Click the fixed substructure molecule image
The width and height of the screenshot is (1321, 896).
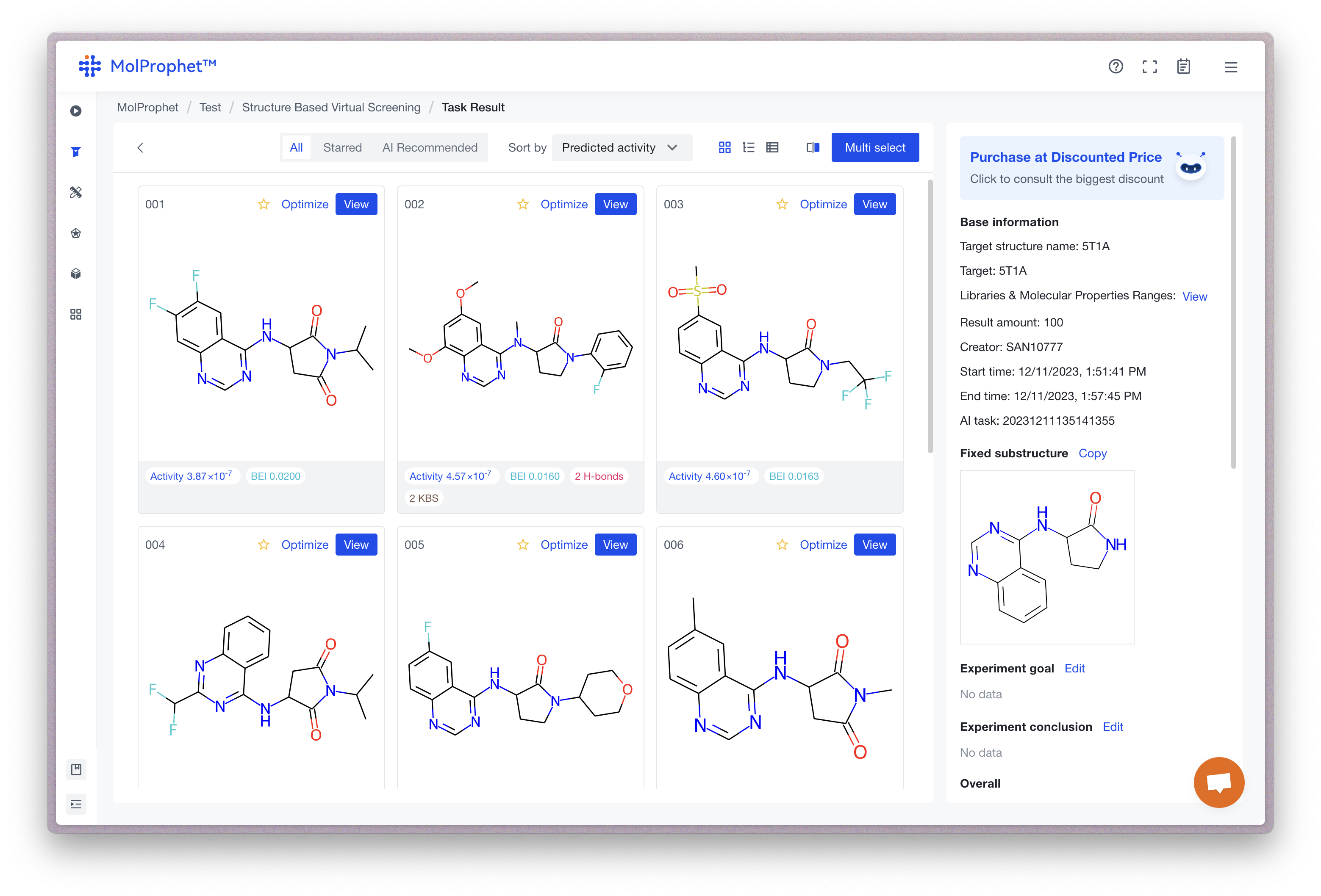pyautogui.click(x=1047, y=557)
